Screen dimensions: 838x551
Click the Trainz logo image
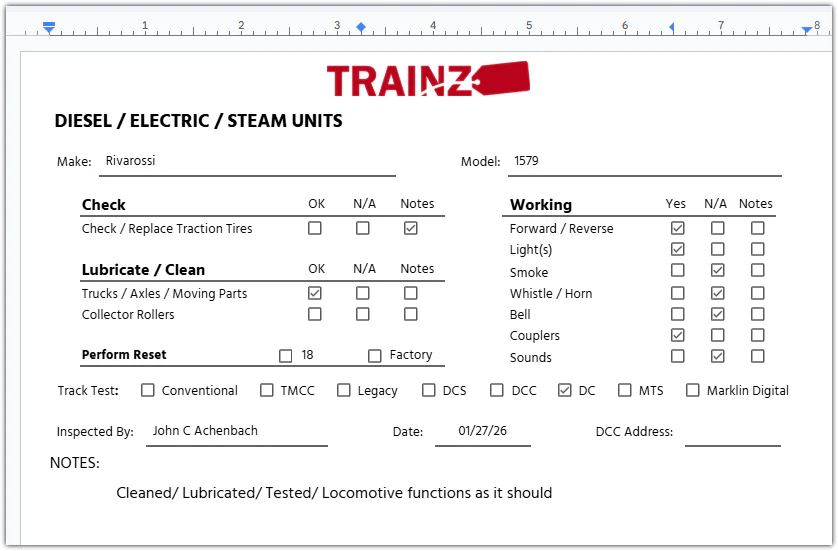(x=427, y=79)
